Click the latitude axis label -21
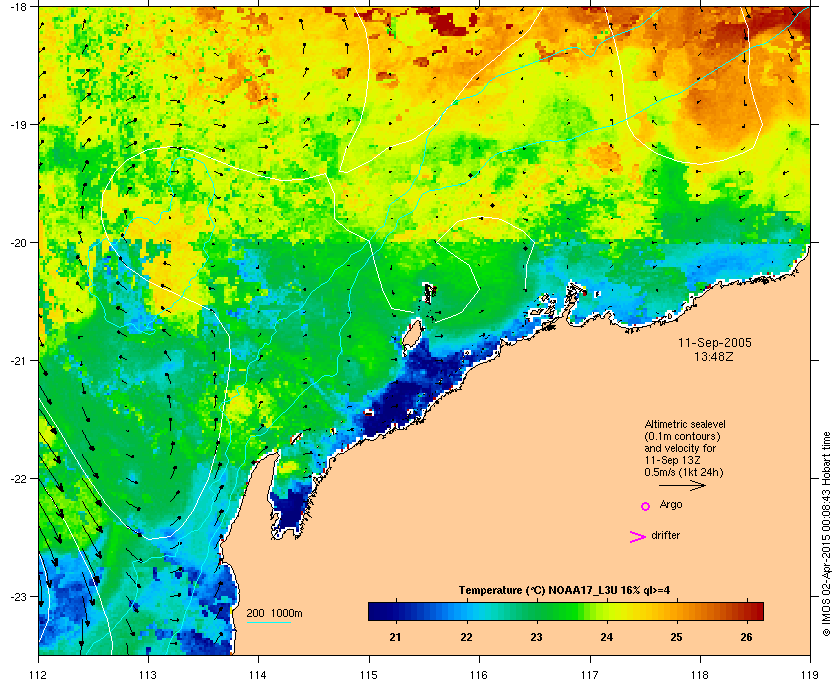Viewport: 840px width, 680px height. pos(19,360)
